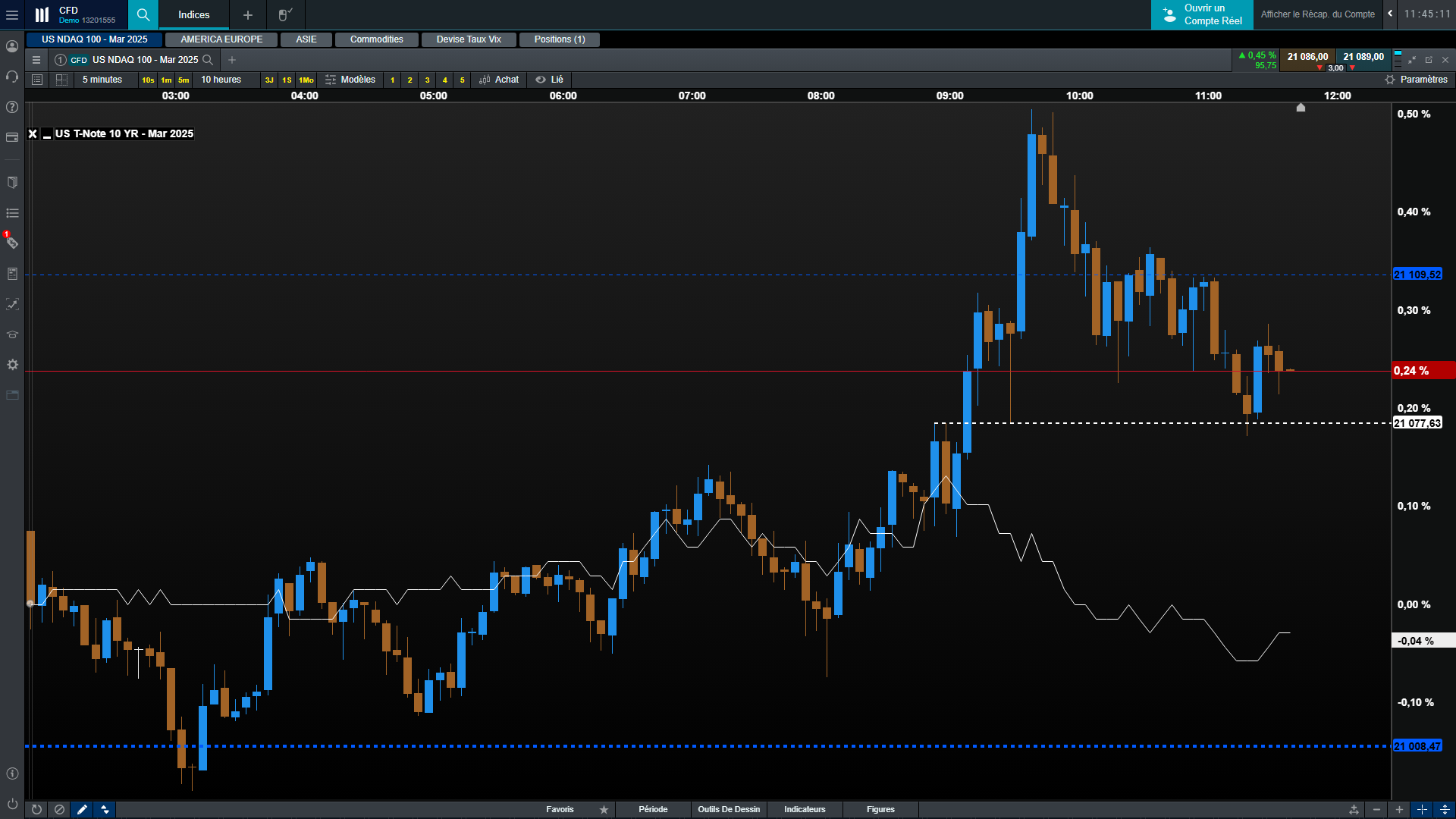This screenshot has height=819, width=1456.
Task: Remove US T-Note 10 YR overlay with X
Action: coord(33,134)
